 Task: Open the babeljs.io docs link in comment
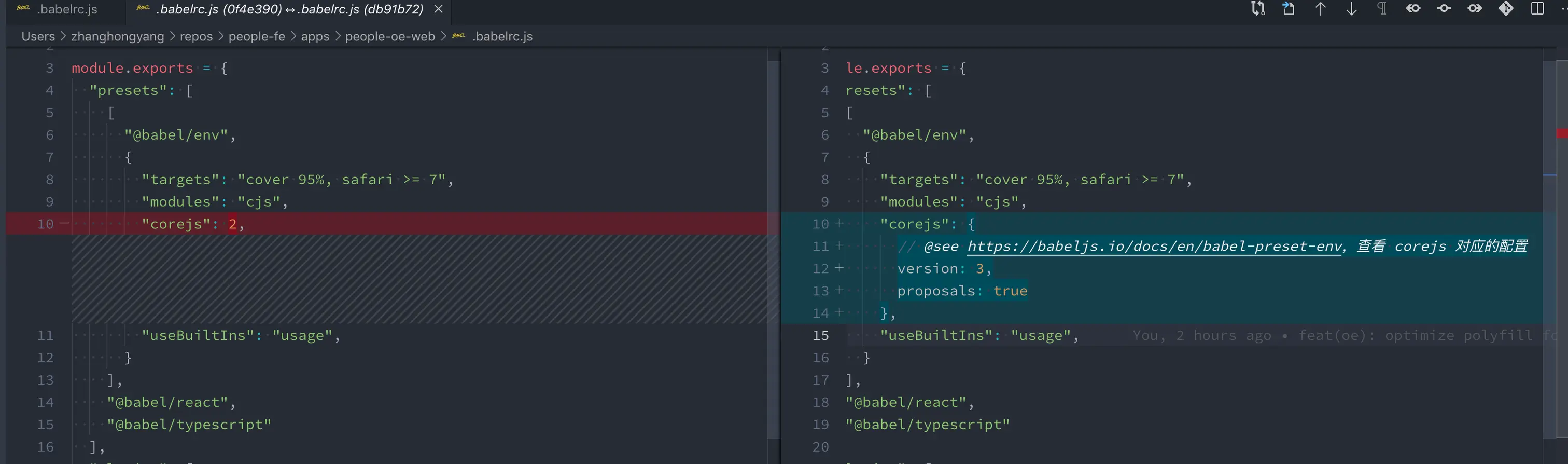click(1155, 246)
